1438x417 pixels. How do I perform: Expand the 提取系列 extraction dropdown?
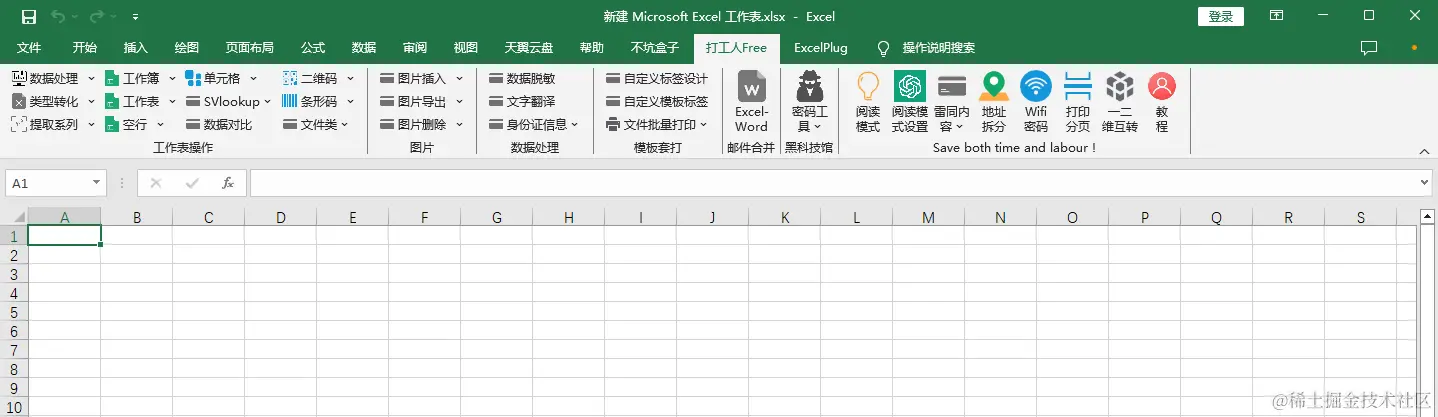pyautogui.click(x=54, y=124)
